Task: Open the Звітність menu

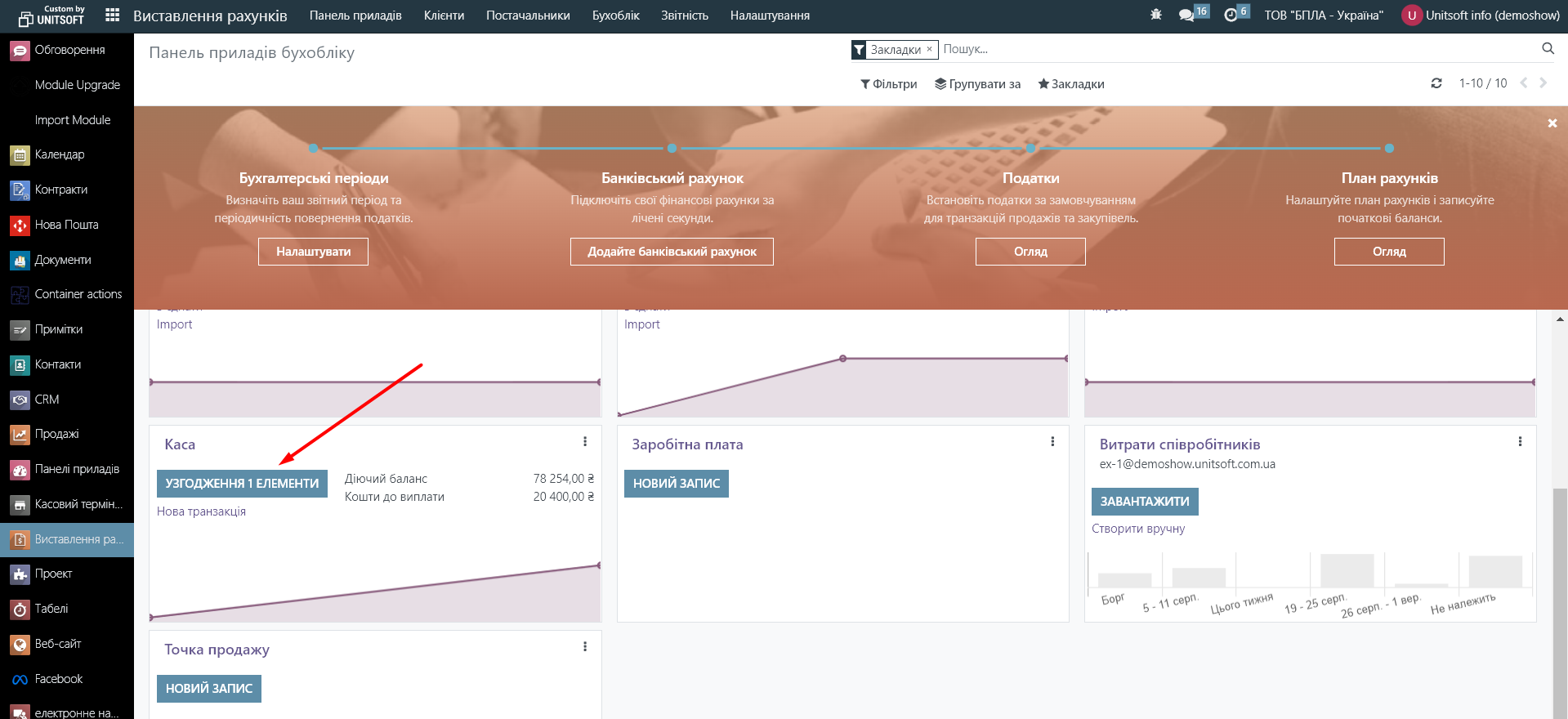Action: tap(684, 16)
